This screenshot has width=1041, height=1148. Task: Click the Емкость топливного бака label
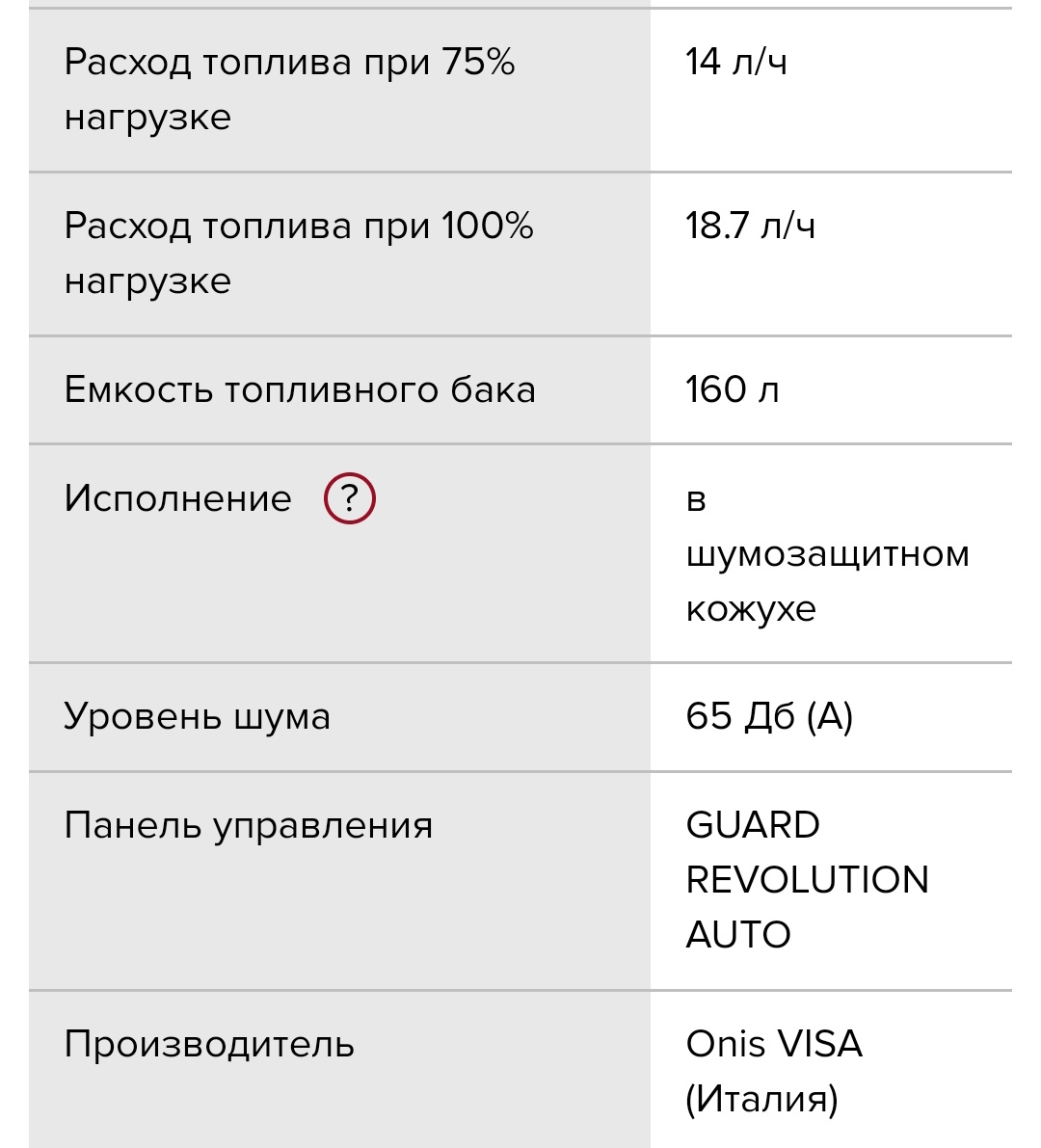pos(300,390)
